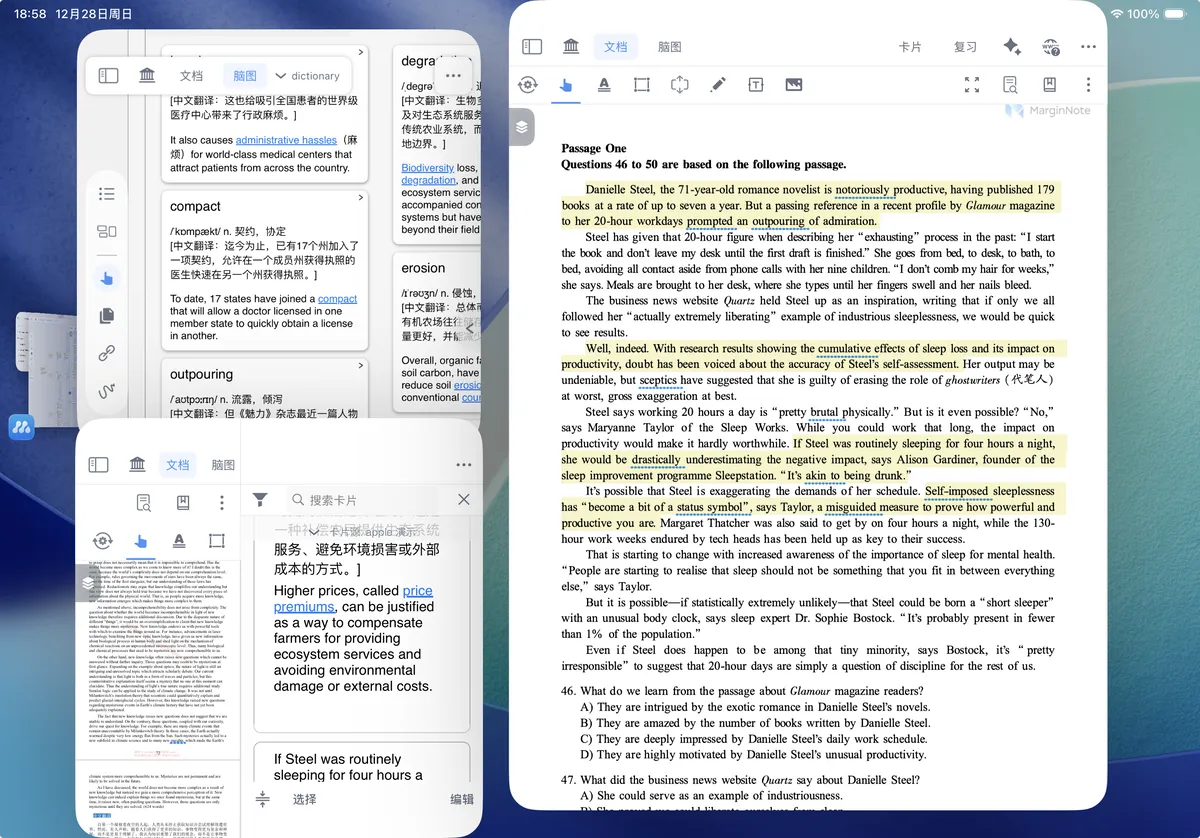Select erosion card title
1200x838 pixels.
(x=423, y=268)
